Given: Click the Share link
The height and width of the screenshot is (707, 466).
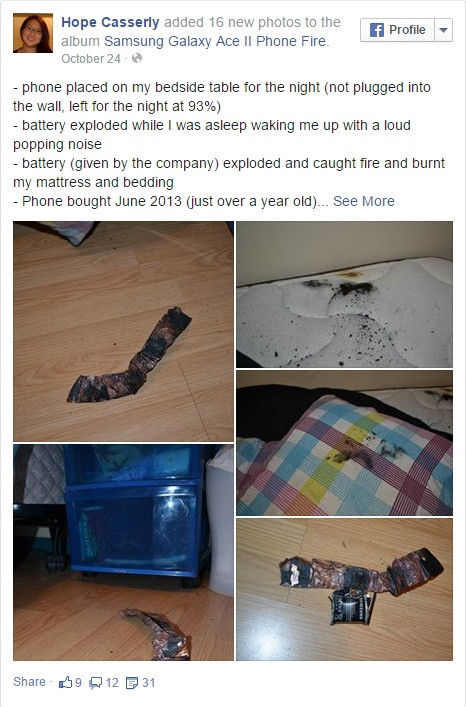Looking at the screenshot, I should coord(29,682).
